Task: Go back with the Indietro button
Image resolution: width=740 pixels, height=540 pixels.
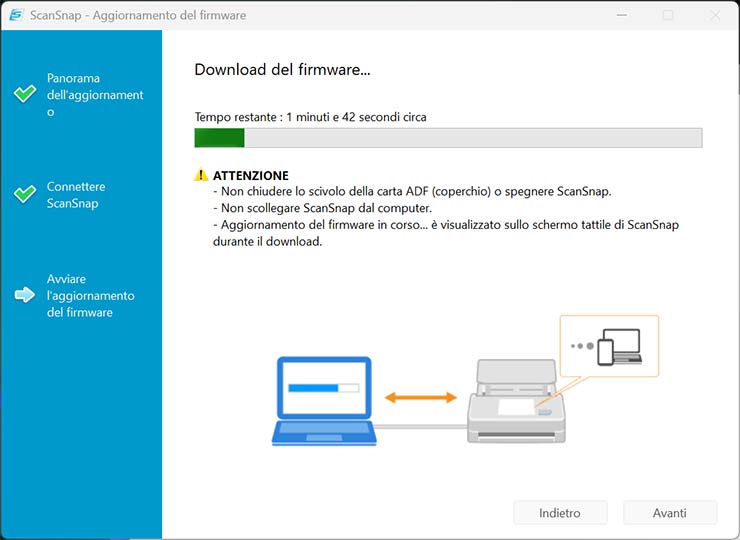Action: tap(560, 513)
